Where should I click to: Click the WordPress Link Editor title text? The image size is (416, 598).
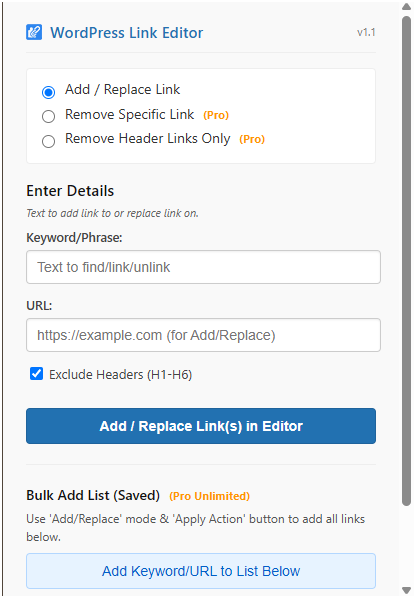coord(127,33)
